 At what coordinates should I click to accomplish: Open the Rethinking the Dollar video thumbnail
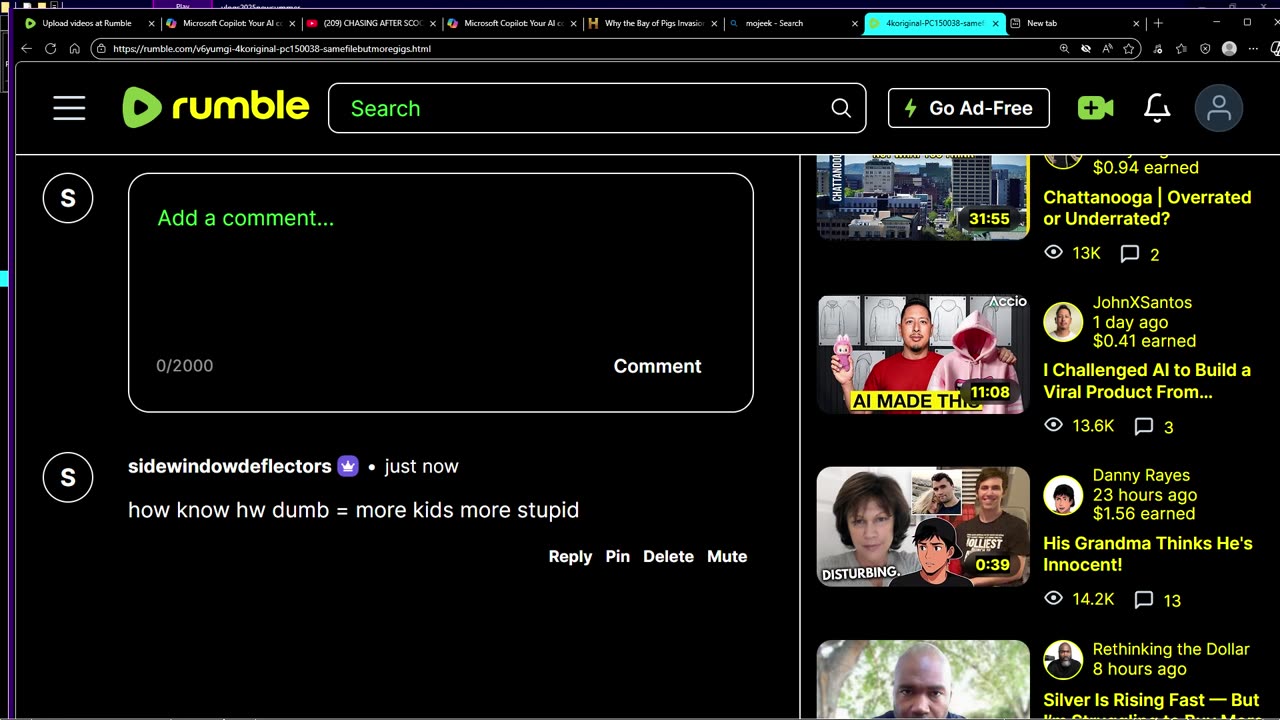[x=923, y=679]
